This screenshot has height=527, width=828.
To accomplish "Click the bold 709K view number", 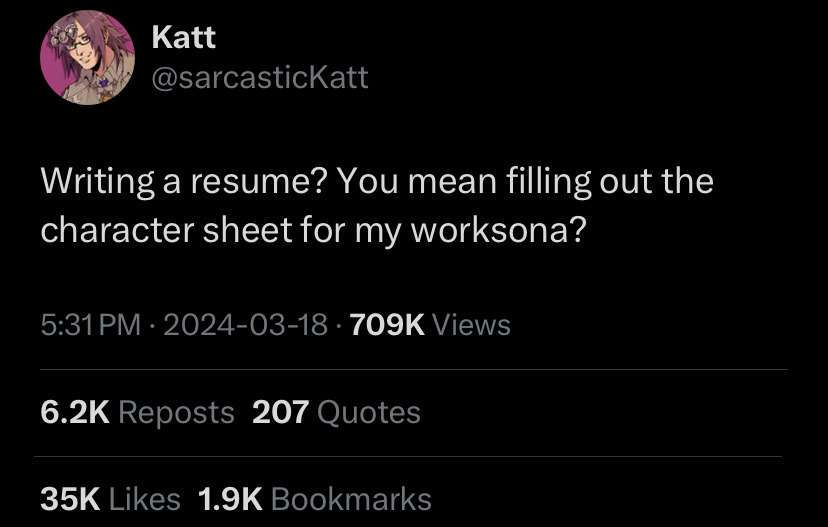I will click(x=387, y=324).
